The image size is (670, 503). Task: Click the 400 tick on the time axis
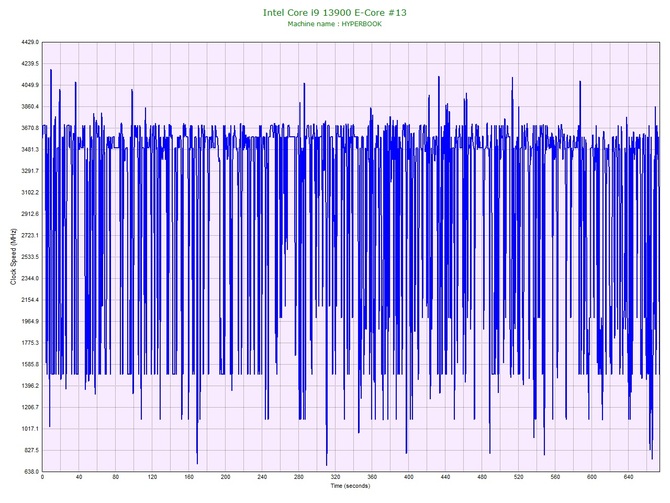(x=408, y=477)
